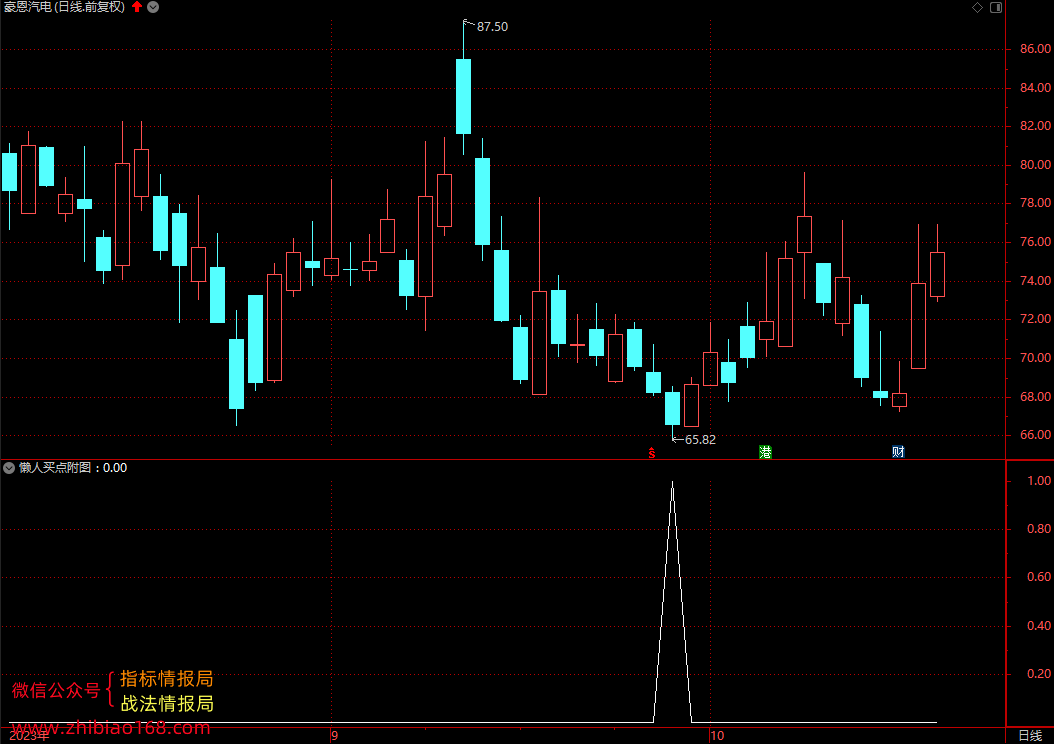Image resolution: width=1054 pixels, height=744 pixels.
Task: Click the 66.00 value on price axis
Action: point(1035,435)
